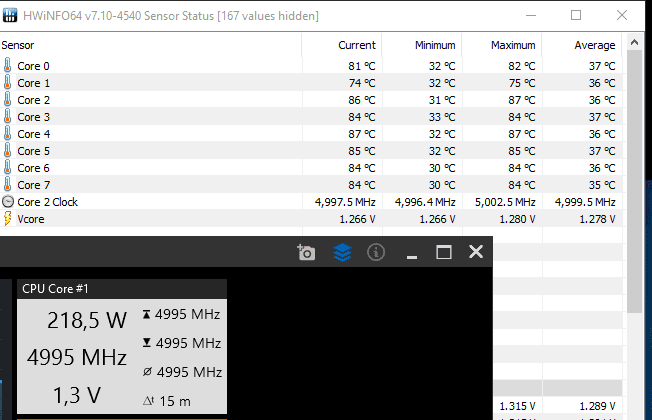
Task: Minimize the HWiNFO64 window
Action: tap(531, 16)
